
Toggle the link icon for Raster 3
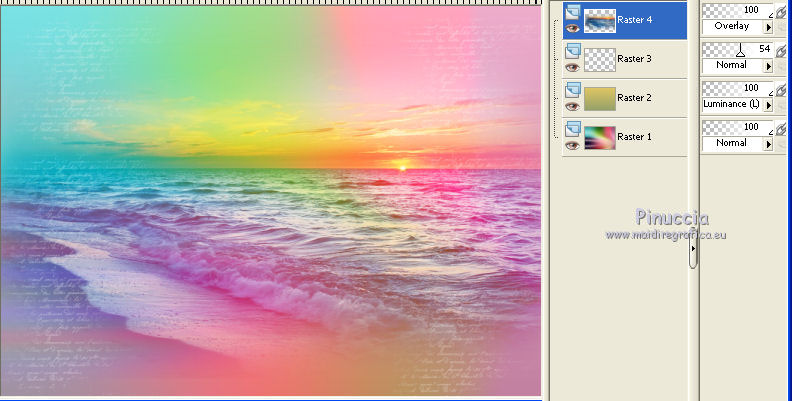click(781, 51)
